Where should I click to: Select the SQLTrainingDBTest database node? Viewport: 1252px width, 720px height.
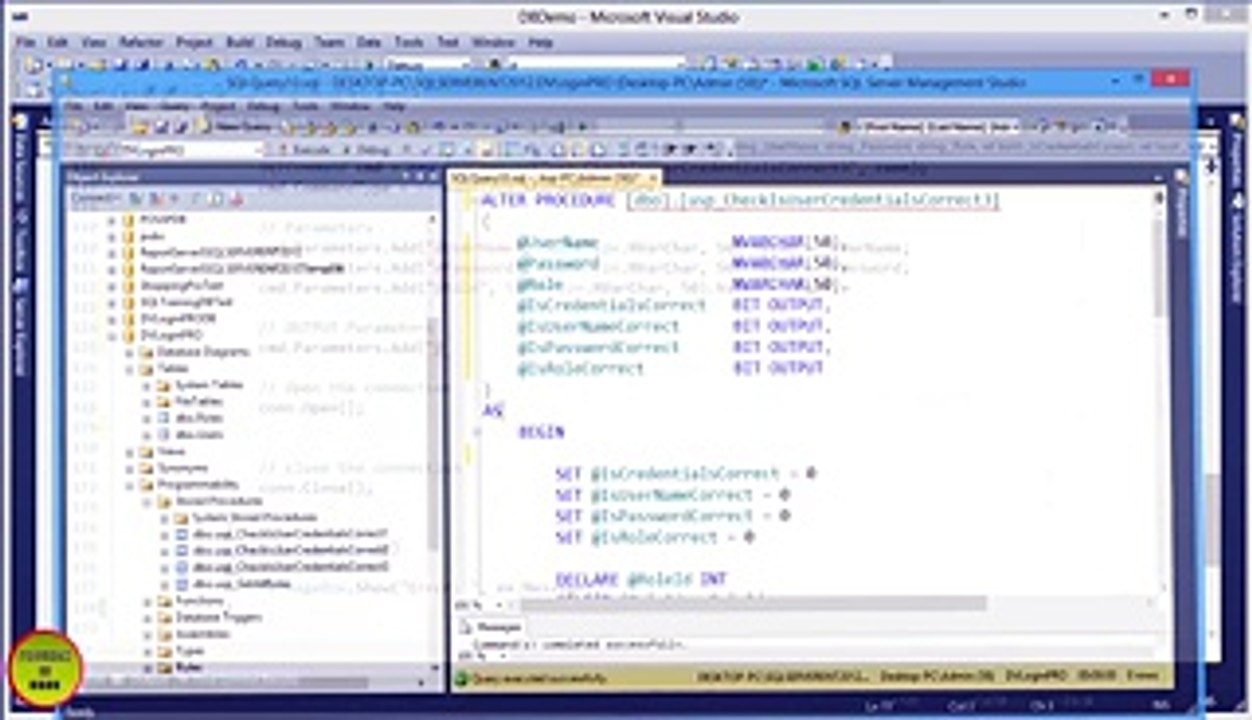(178, 302)
